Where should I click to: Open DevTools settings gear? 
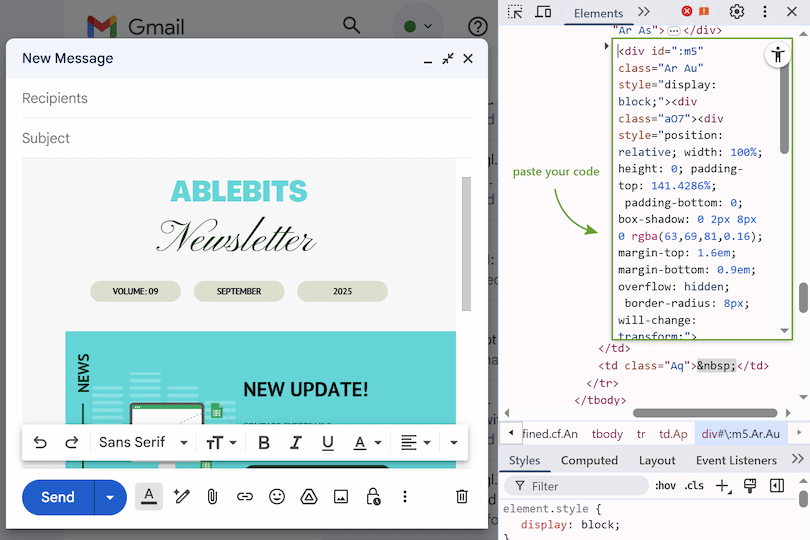point(737,12)
